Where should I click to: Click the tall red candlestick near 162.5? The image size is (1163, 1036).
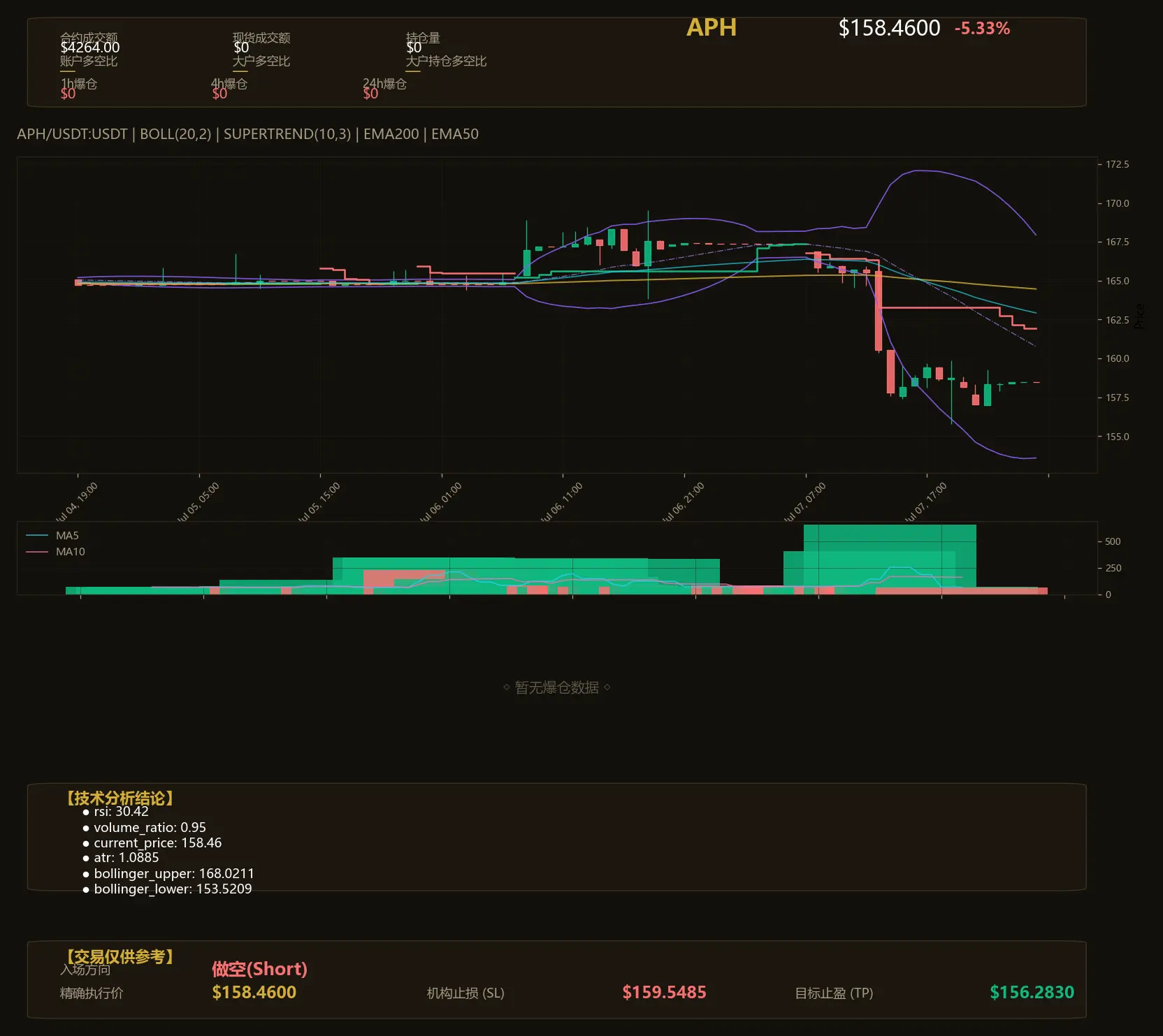click(879, 311)
